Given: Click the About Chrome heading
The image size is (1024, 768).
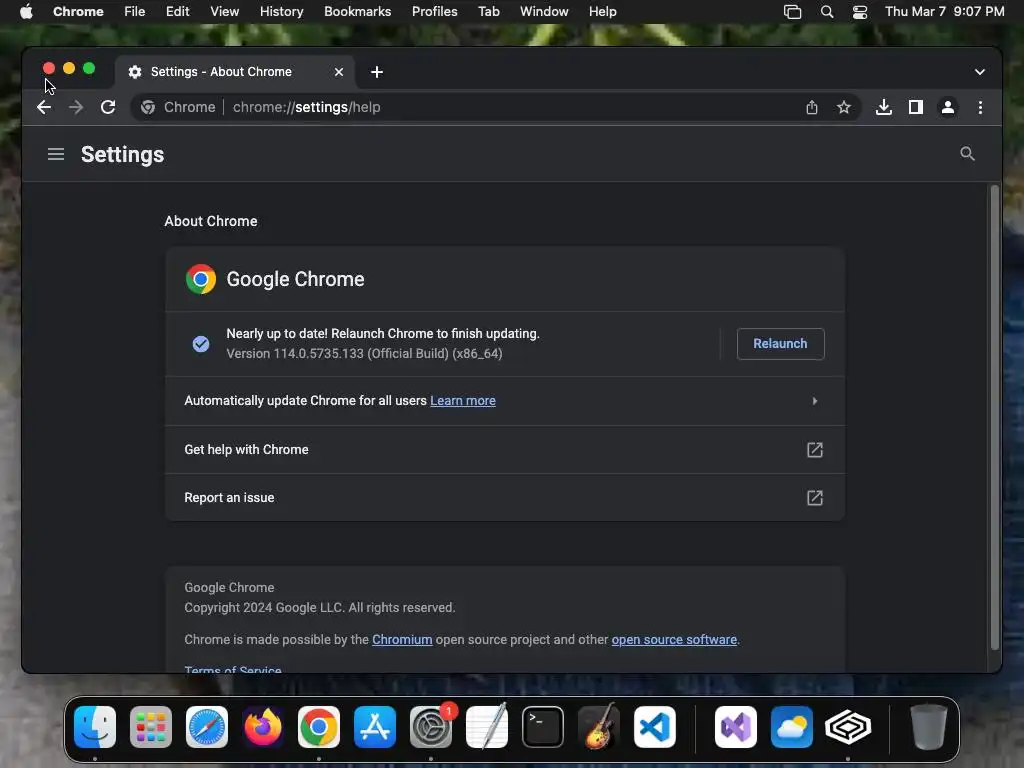Looking at the screenshot, I should [x=211, y=221].
